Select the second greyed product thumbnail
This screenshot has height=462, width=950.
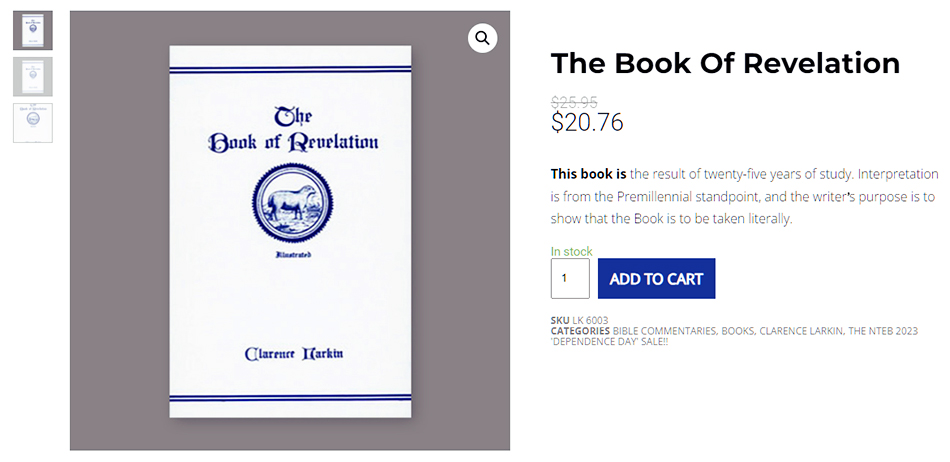coord(33,76)
